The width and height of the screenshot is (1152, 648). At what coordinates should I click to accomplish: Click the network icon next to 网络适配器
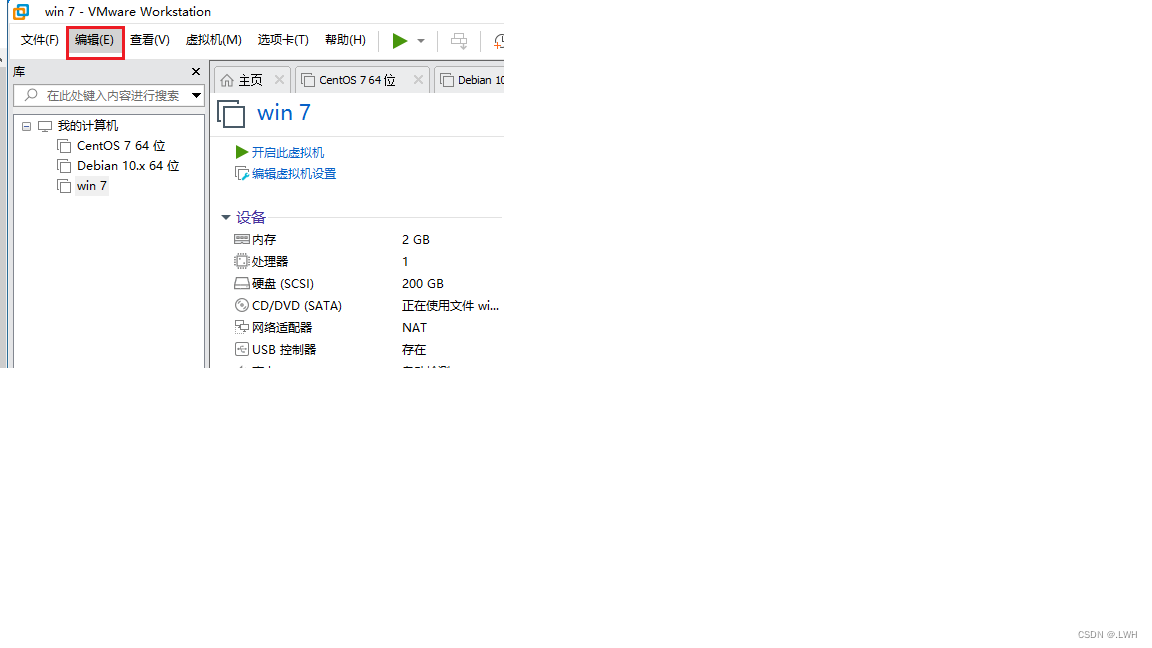tap(242, 327)
